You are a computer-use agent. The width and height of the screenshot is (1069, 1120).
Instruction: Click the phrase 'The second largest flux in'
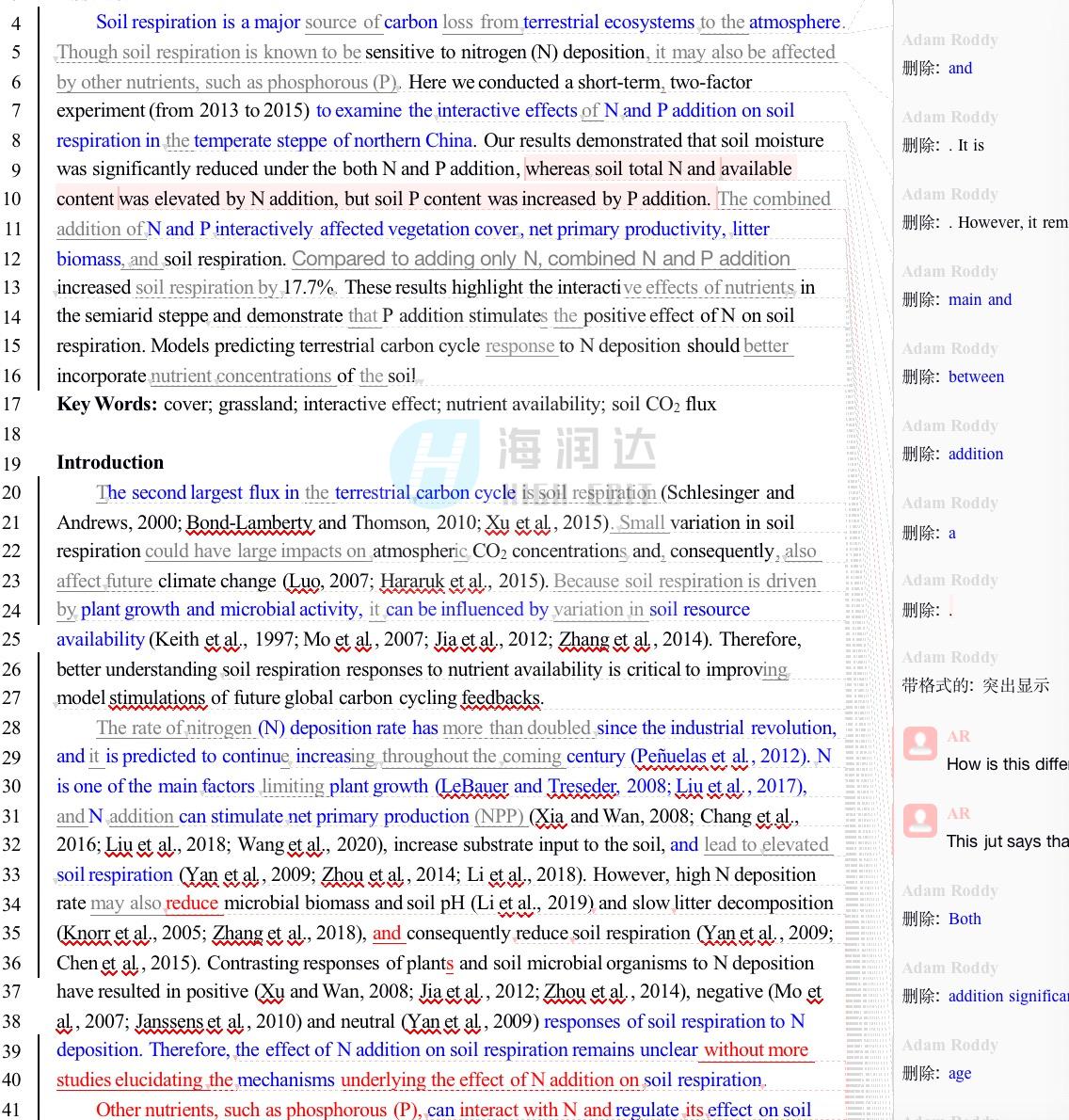198,493
